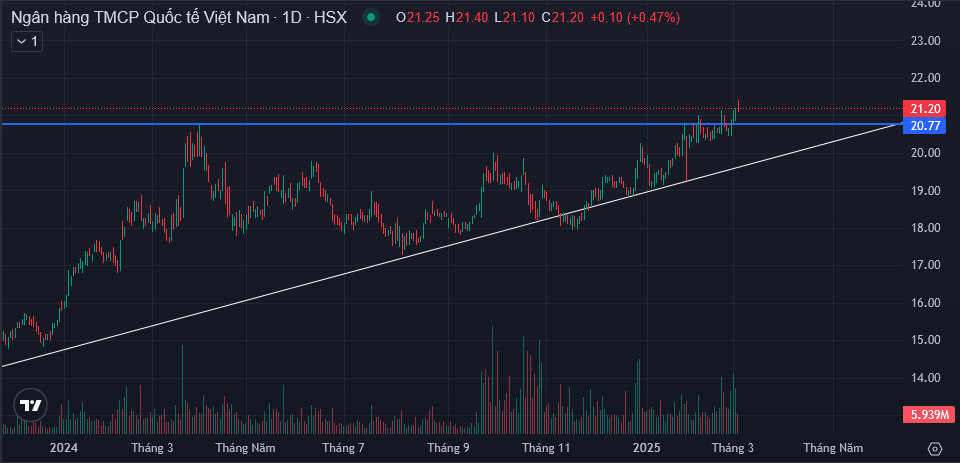Click the Tháng 9 time axis label
Viewport: 960px width, 463px height.
tap(448, 448)
